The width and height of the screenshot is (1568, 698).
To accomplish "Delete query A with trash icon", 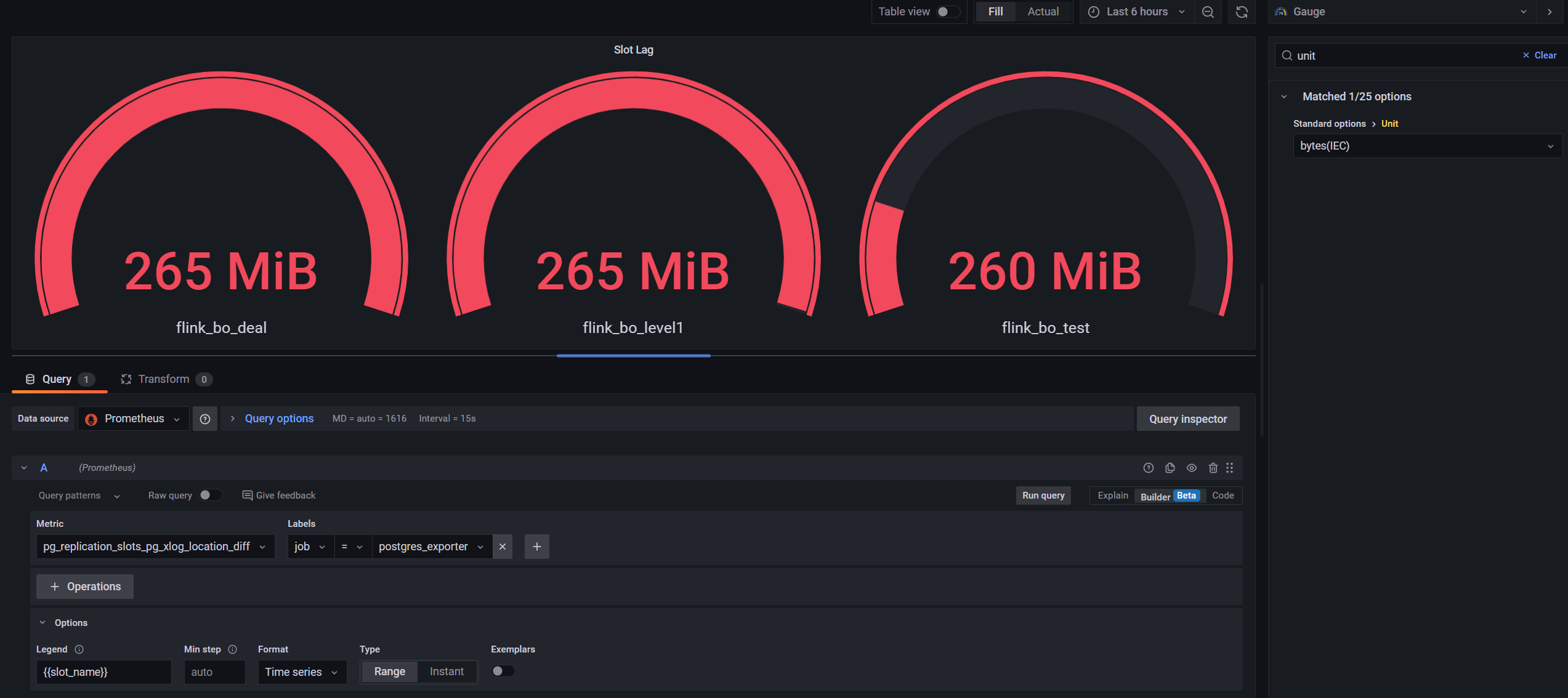I will pos(1213,468).
